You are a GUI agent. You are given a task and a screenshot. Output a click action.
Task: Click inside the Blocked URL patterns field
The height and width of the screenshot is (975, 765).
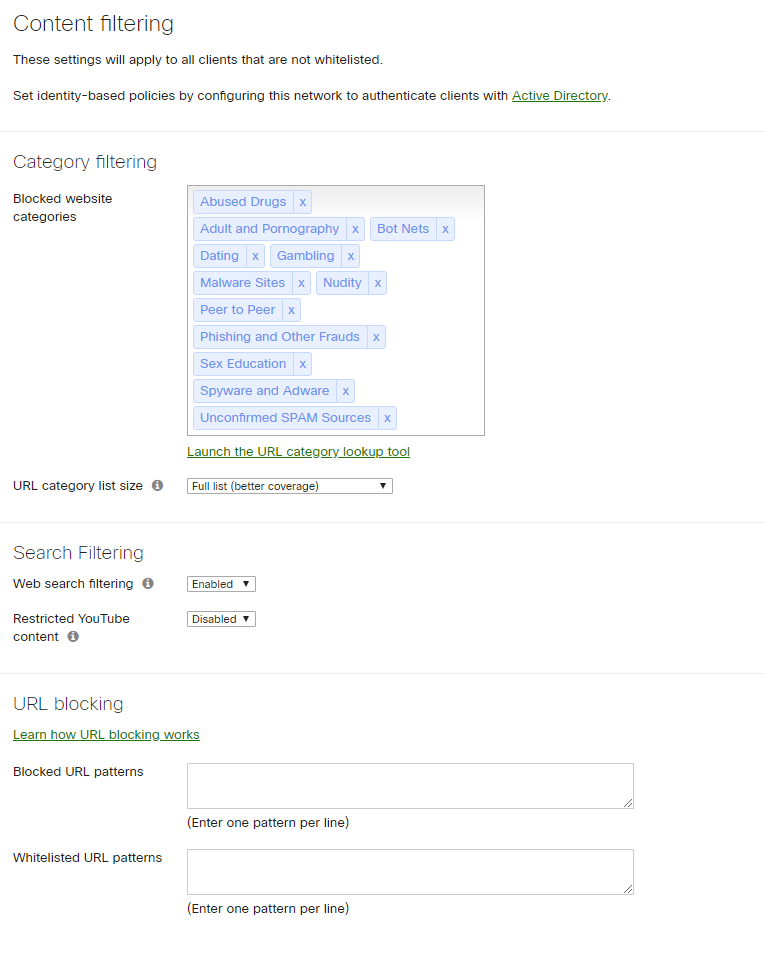coord(409,785)
